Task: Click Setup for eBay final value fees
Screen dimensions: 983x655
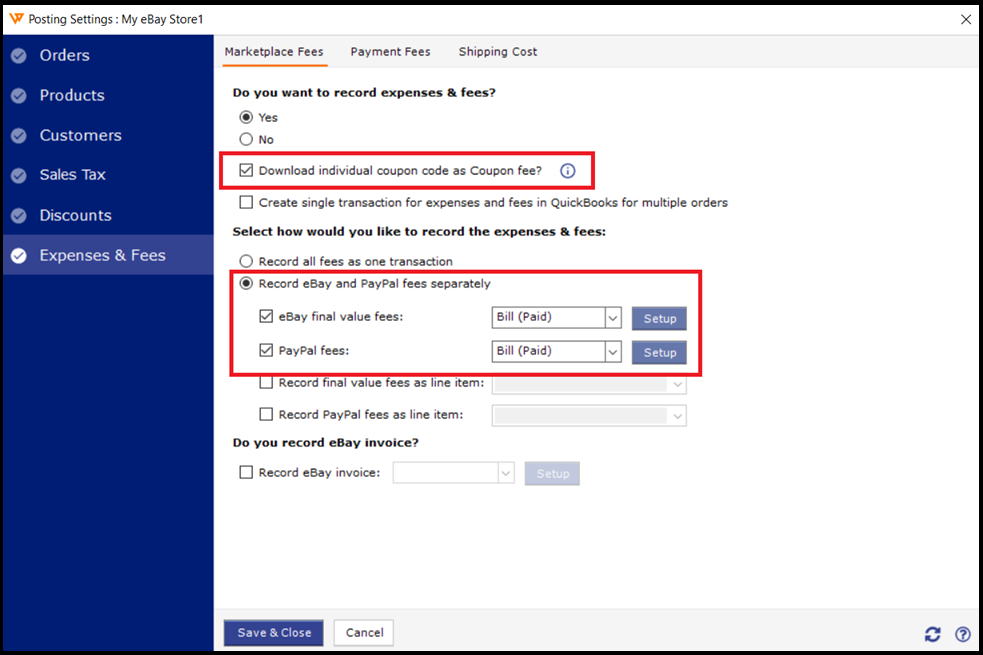Action: (660, 318)
